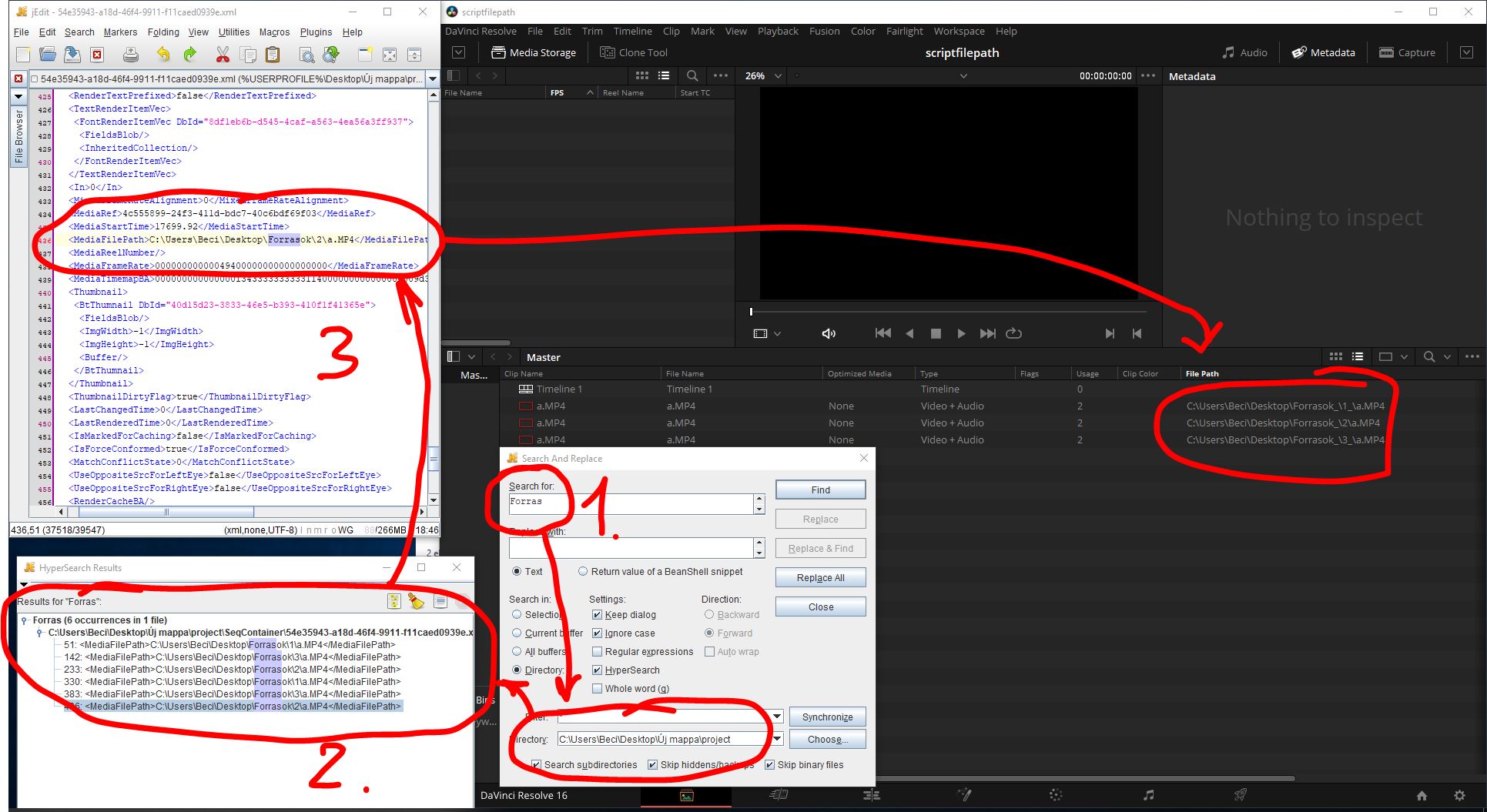Toggle the Ignore case checkbox

click(x=597, y=633)
